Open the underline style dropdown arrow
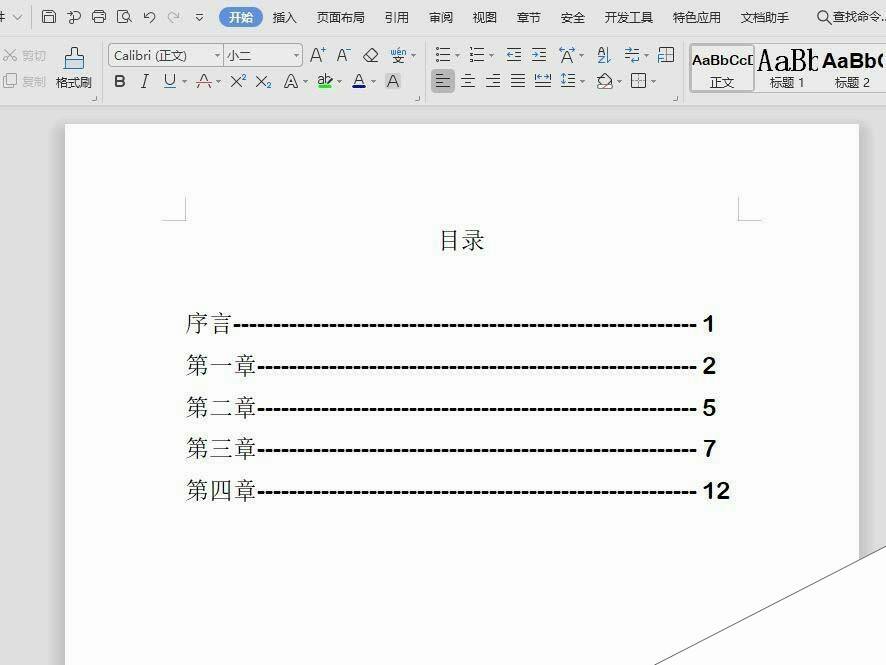The width and height of the screenshot is (886, 665). [184, 82]
